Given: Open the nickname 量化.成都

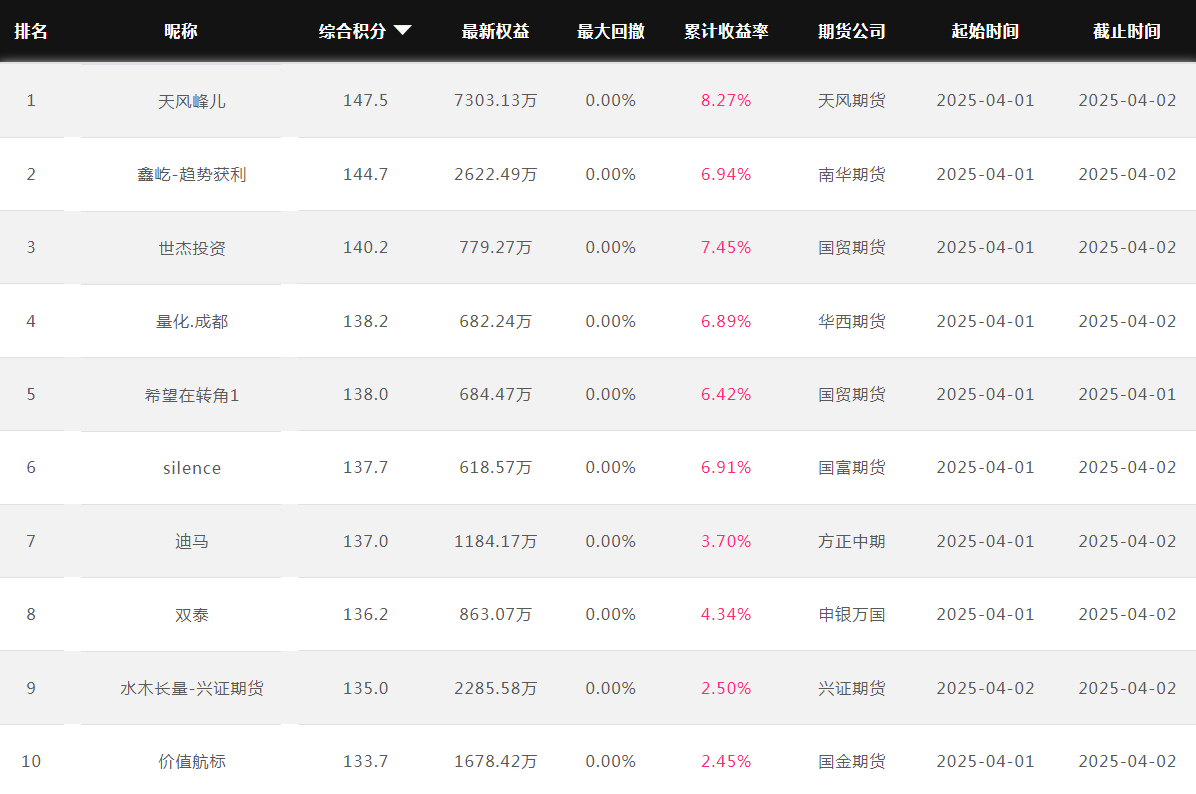Looking at the screenshot, I should (x=191, y=321).
